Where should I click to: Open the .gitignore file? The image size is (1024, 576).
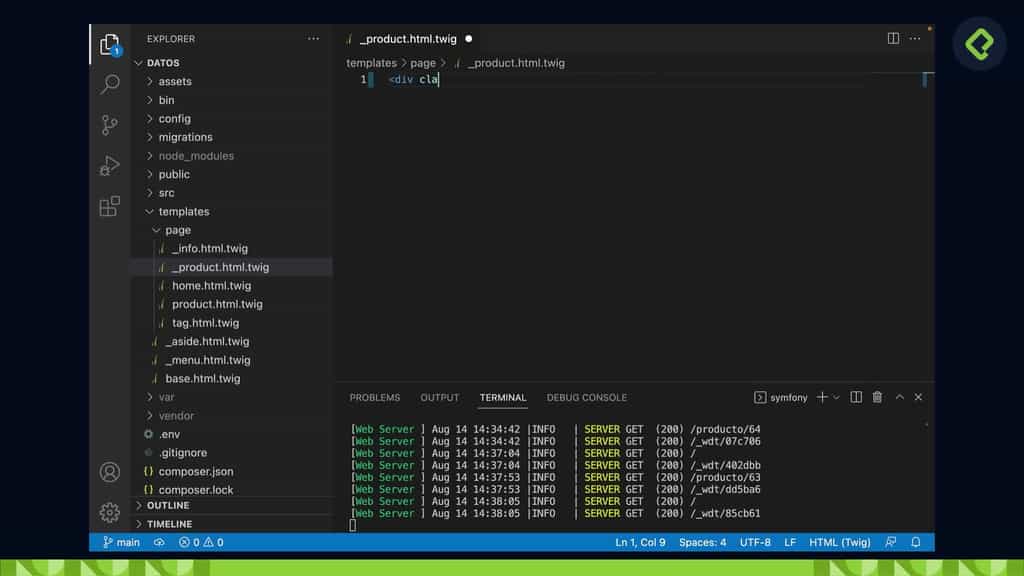(x=183, y=453)
